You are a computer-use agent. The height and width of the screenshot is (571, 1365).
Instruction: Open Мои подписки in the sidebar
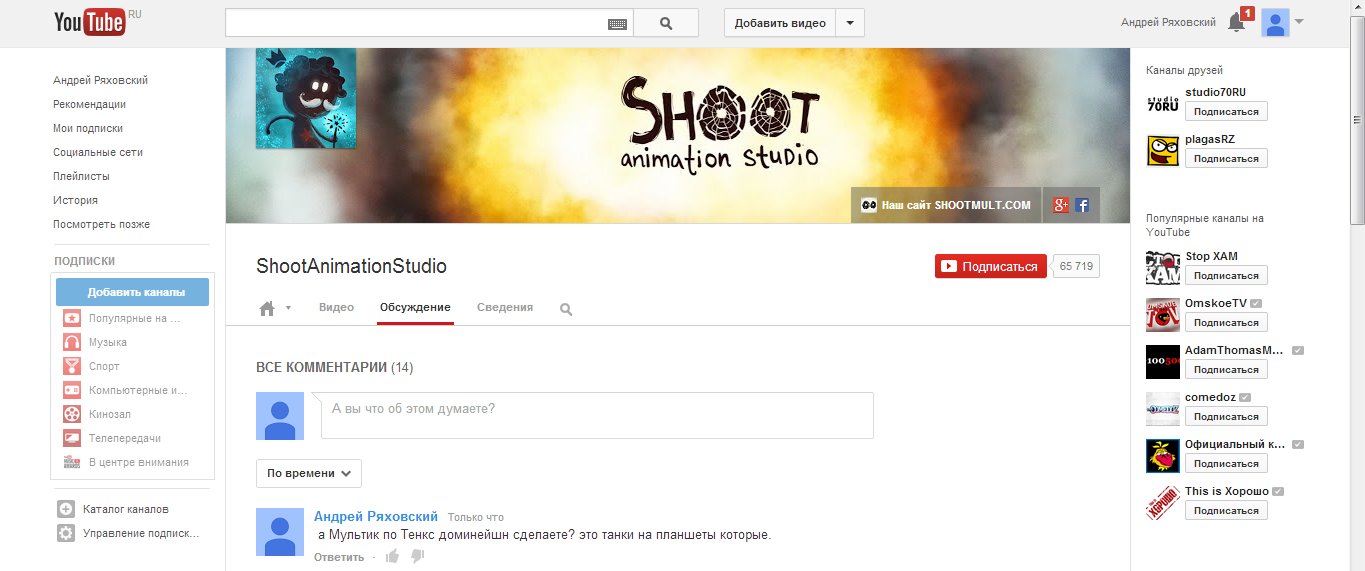coord(88,128)
